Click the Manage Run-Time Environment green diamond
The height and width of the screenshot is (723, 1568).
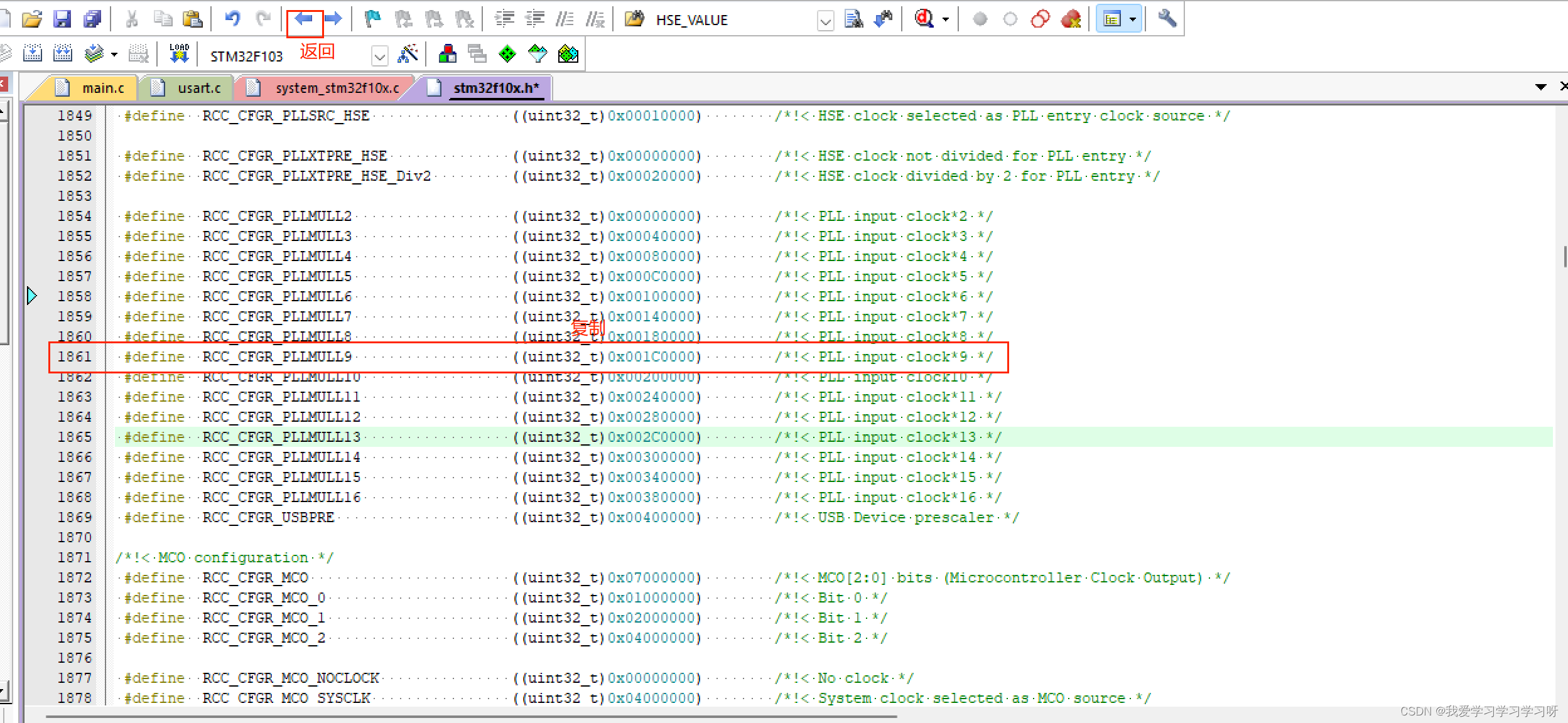pos(507,54)
